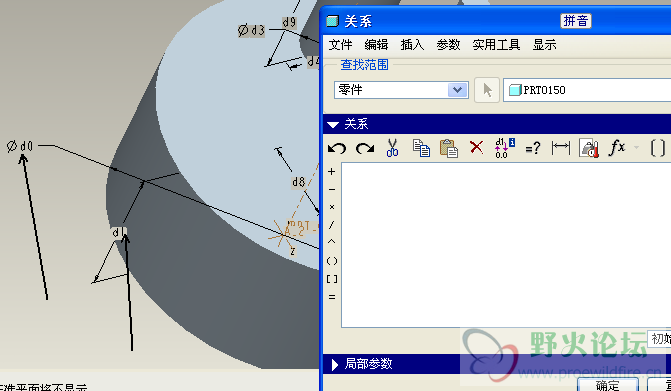The image size is (671, 391).
Task: Click the 拼音 input method indicator
Action: point(576,21)
